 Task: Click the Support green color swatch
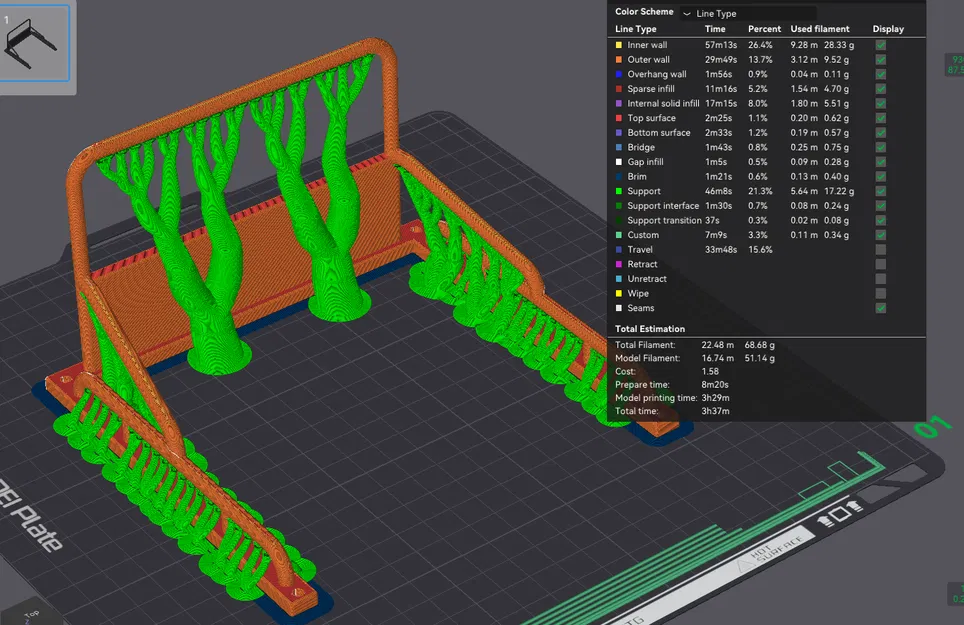618,191
